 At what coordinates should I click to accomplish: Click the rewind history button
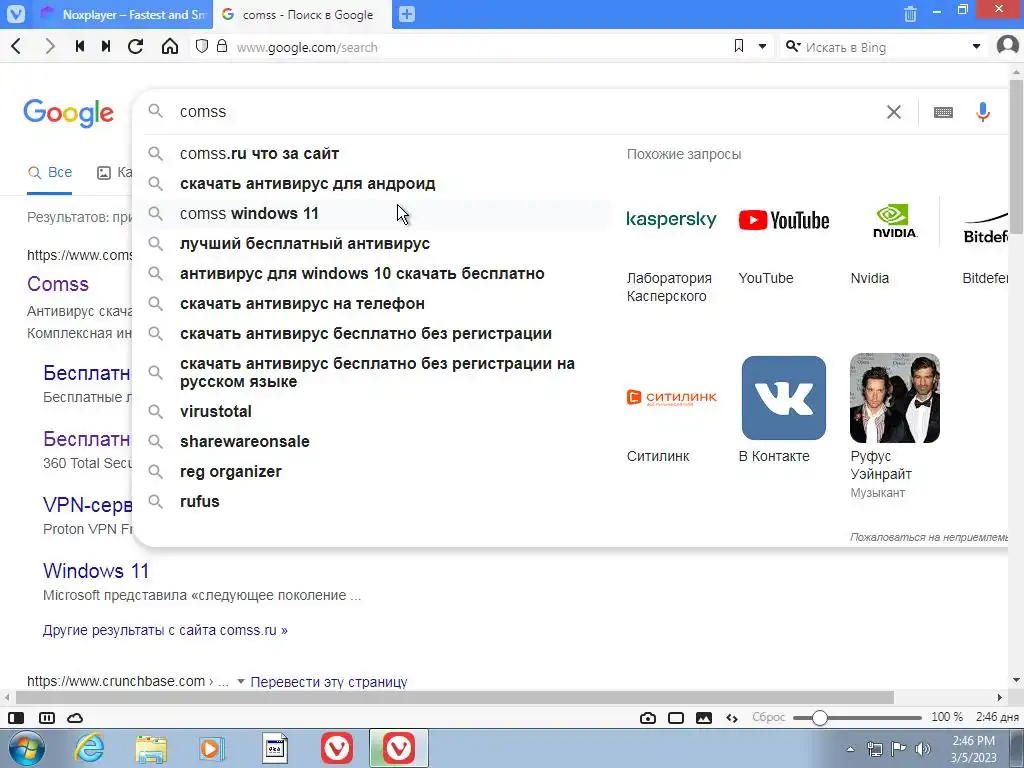(x=80, y=46)
